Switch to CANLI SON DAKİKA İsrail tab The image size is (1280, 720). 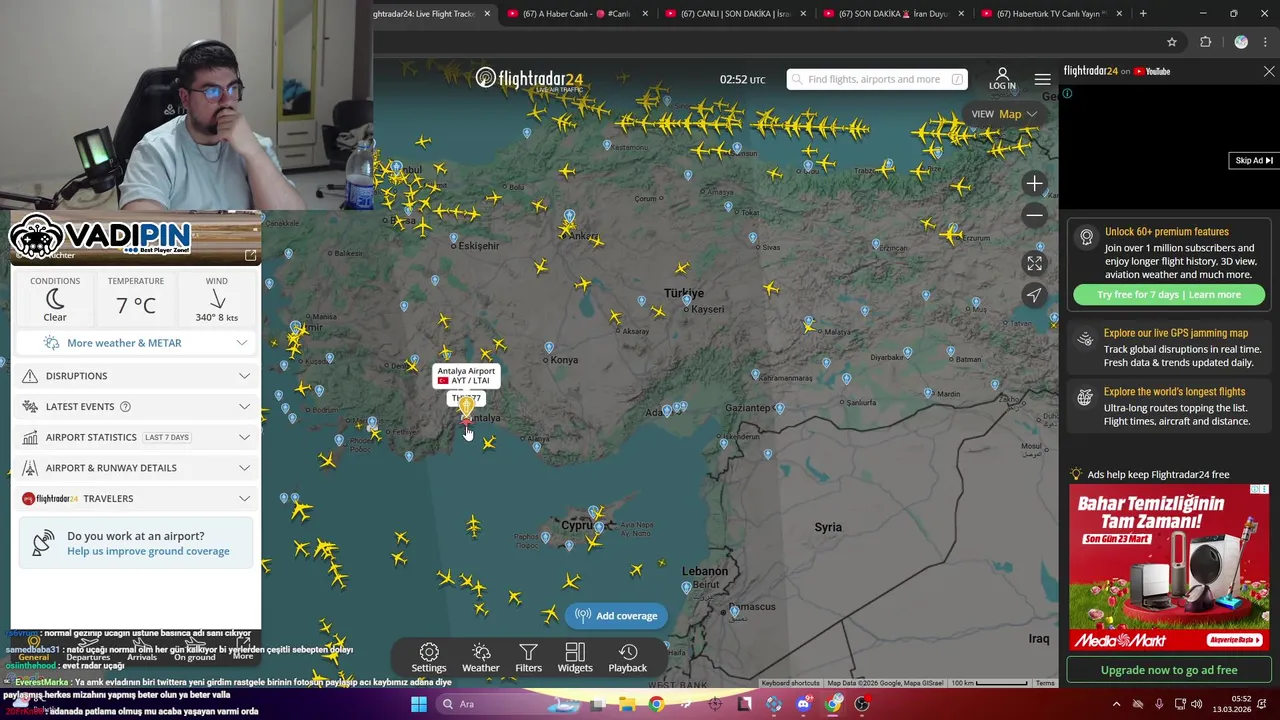point(737,14)
